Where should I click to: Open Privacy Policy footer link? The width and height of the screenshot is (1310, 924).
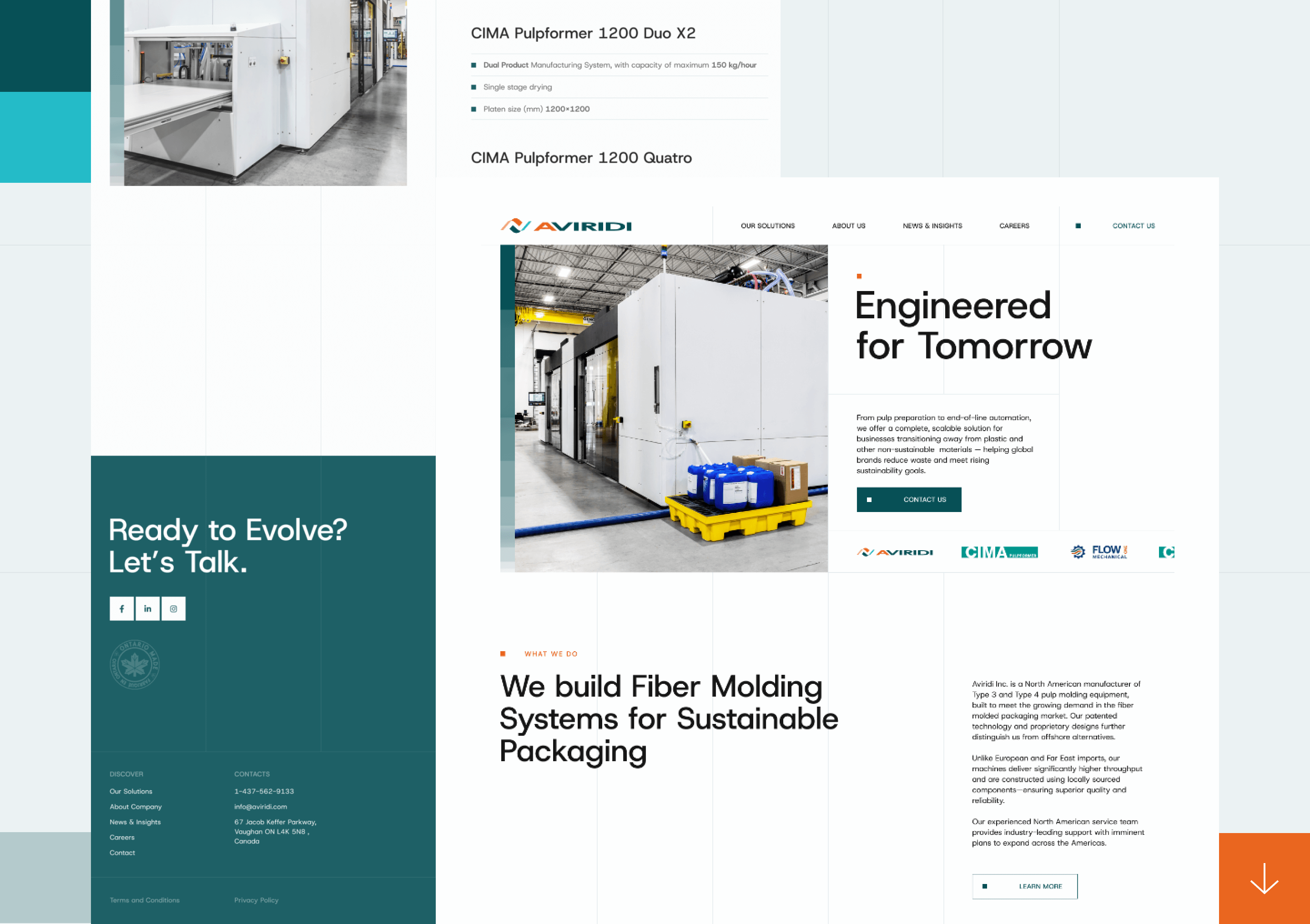point(256,900)
